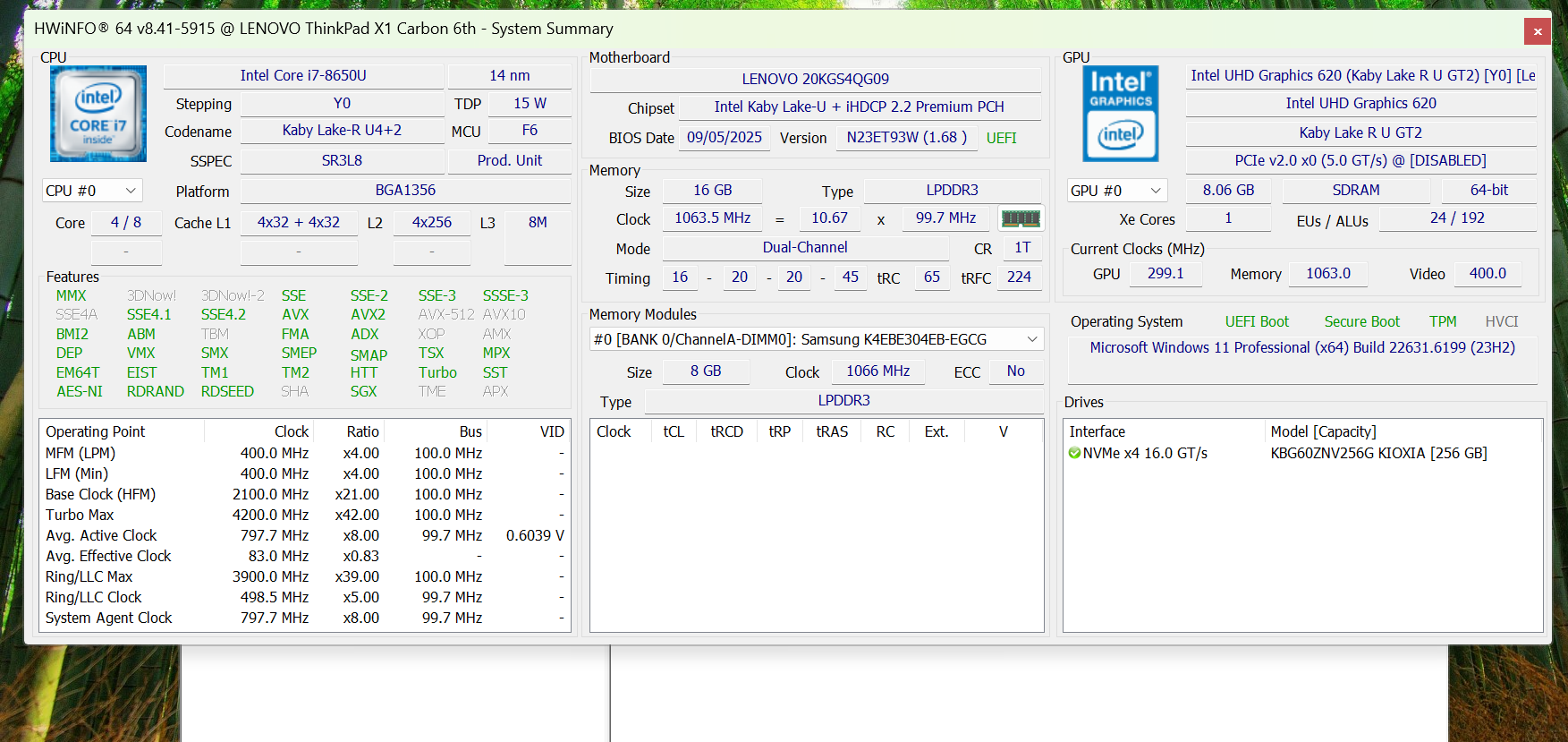Click the ECC value No
Image resolution: width=1568 pixels, height=742 pixels.
tap(1016, 371)
